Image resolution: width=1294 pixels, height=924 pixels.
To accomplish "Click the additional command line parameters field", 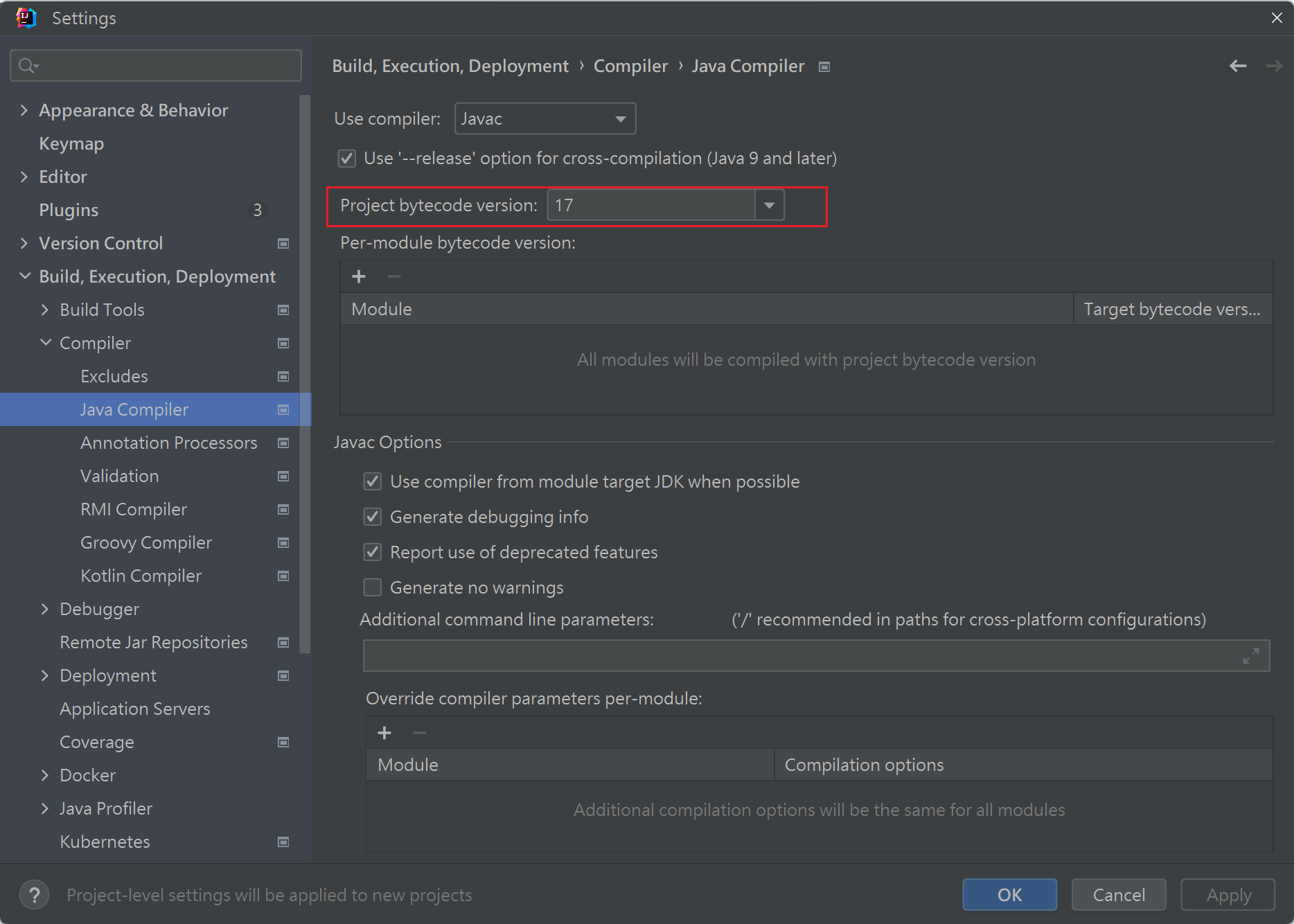I will [x=816, y=656].
